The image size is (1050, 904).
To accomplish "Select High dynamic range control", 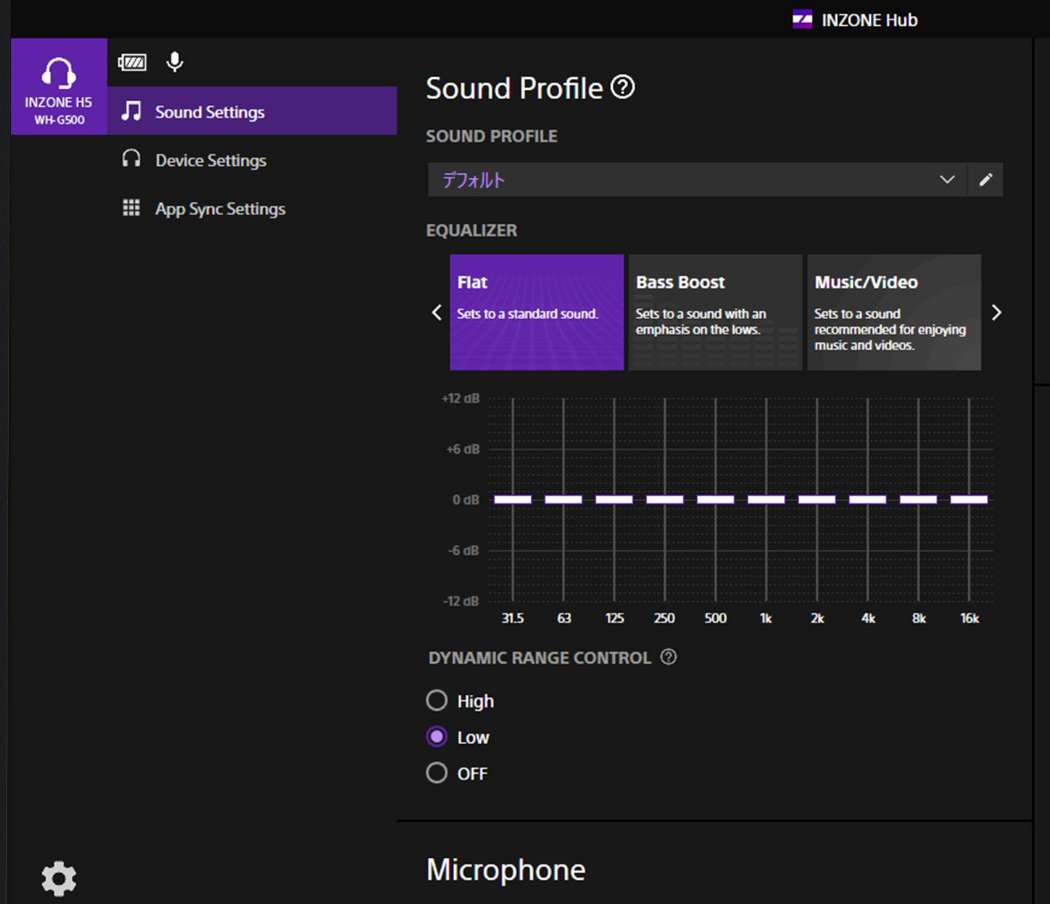I will tap(437, 701).
